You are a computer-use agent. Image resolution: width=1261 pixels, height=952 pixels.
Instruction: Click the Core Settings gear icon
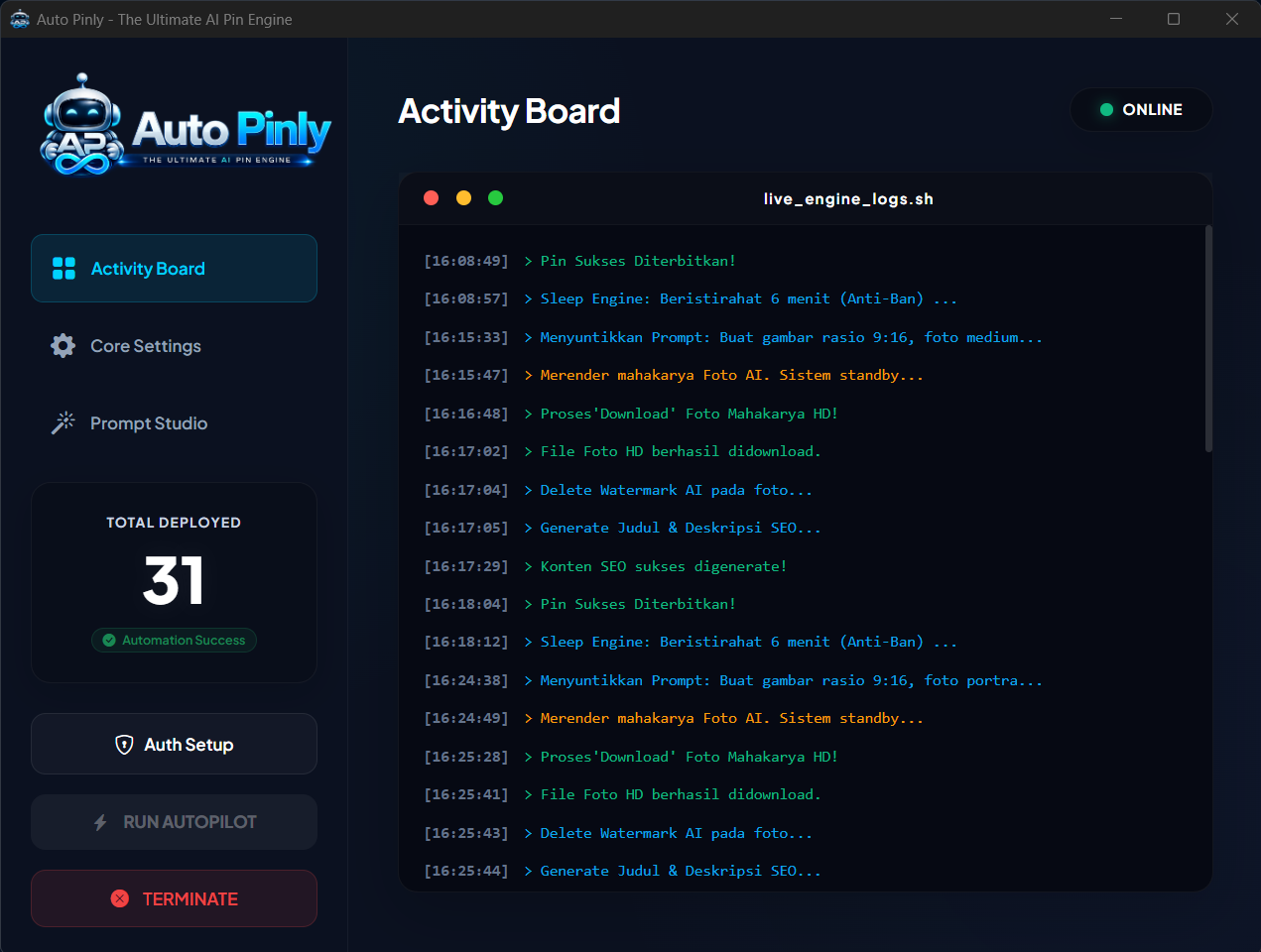coord(63,346)
